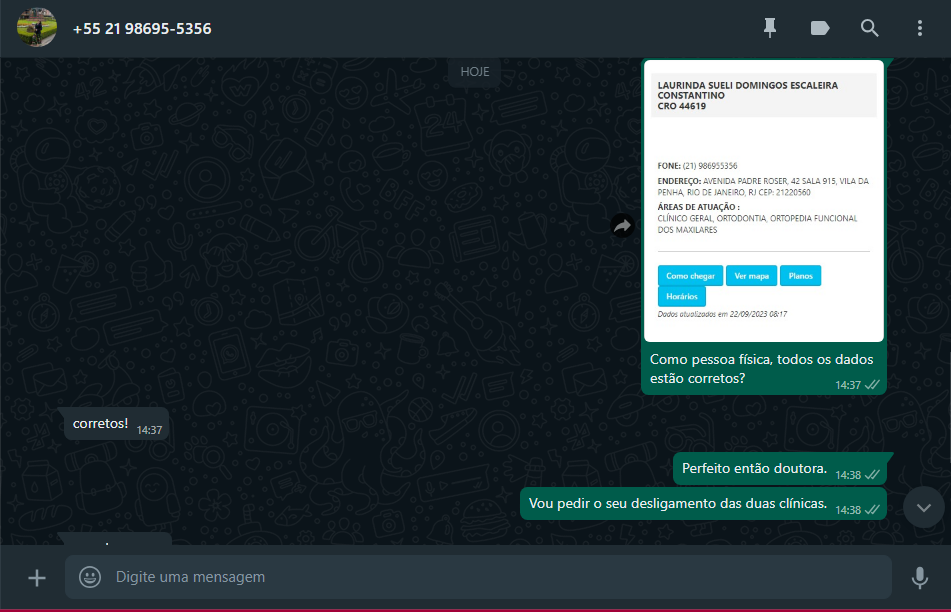Click read checkmarks on image caption message

[x=872, y=385]
